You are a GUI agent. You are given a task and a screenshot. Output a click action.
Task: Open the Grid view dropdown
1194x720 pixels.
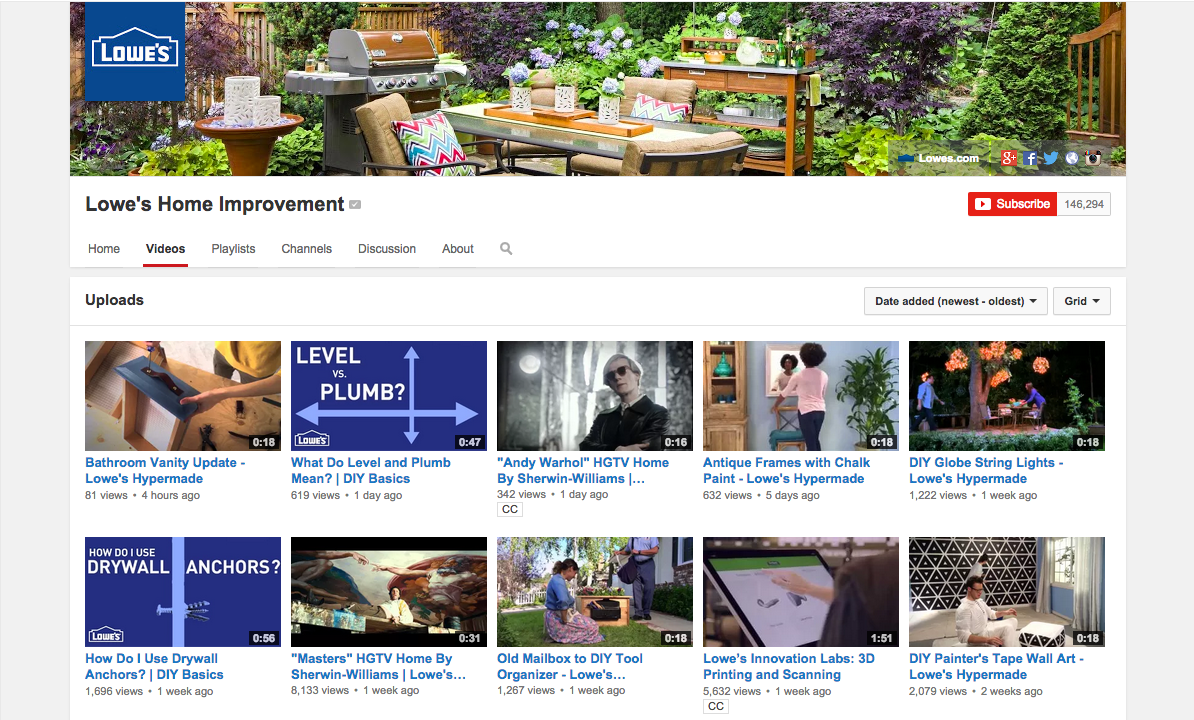pos(1081,301)
